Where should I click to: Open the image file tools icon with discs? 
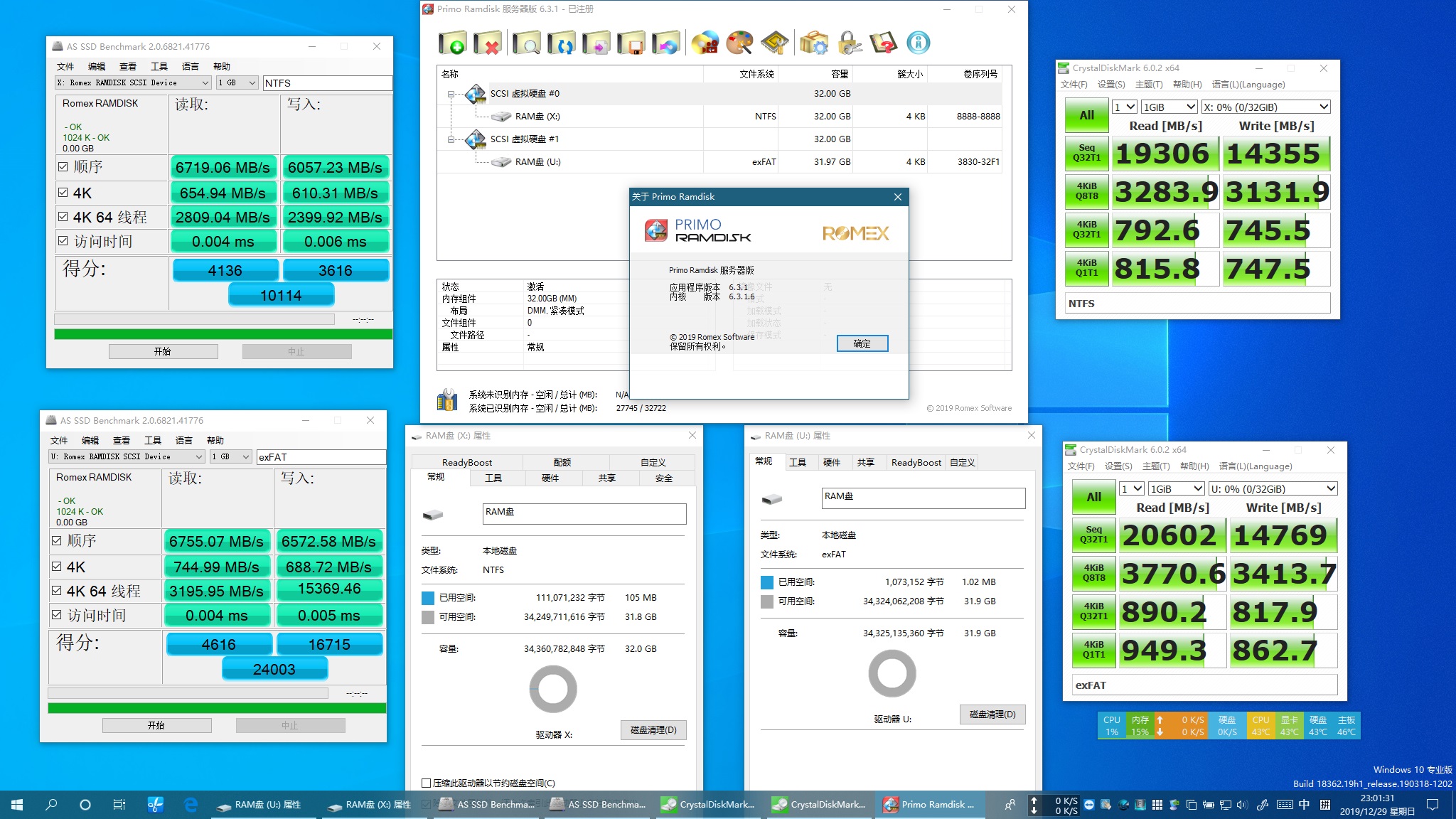[705, 43]
